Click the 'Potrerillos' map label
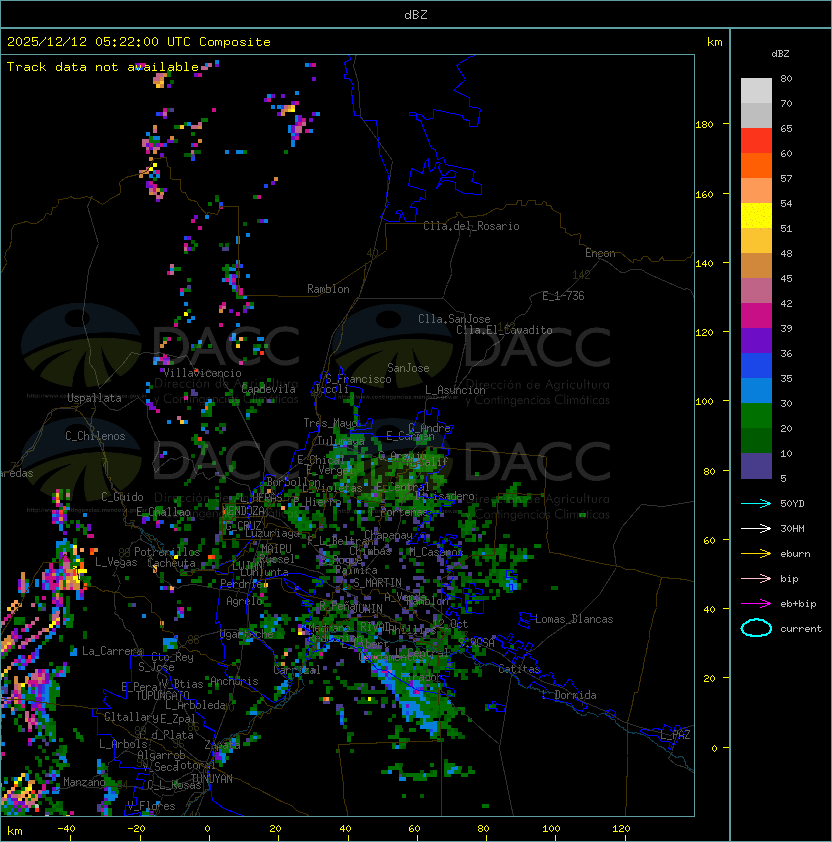 167,552
